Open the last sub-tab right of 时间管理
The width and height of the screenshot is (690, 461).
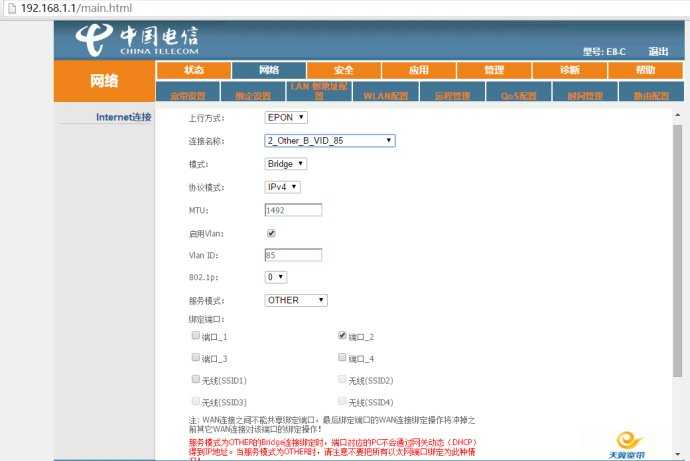click(651, 91)
